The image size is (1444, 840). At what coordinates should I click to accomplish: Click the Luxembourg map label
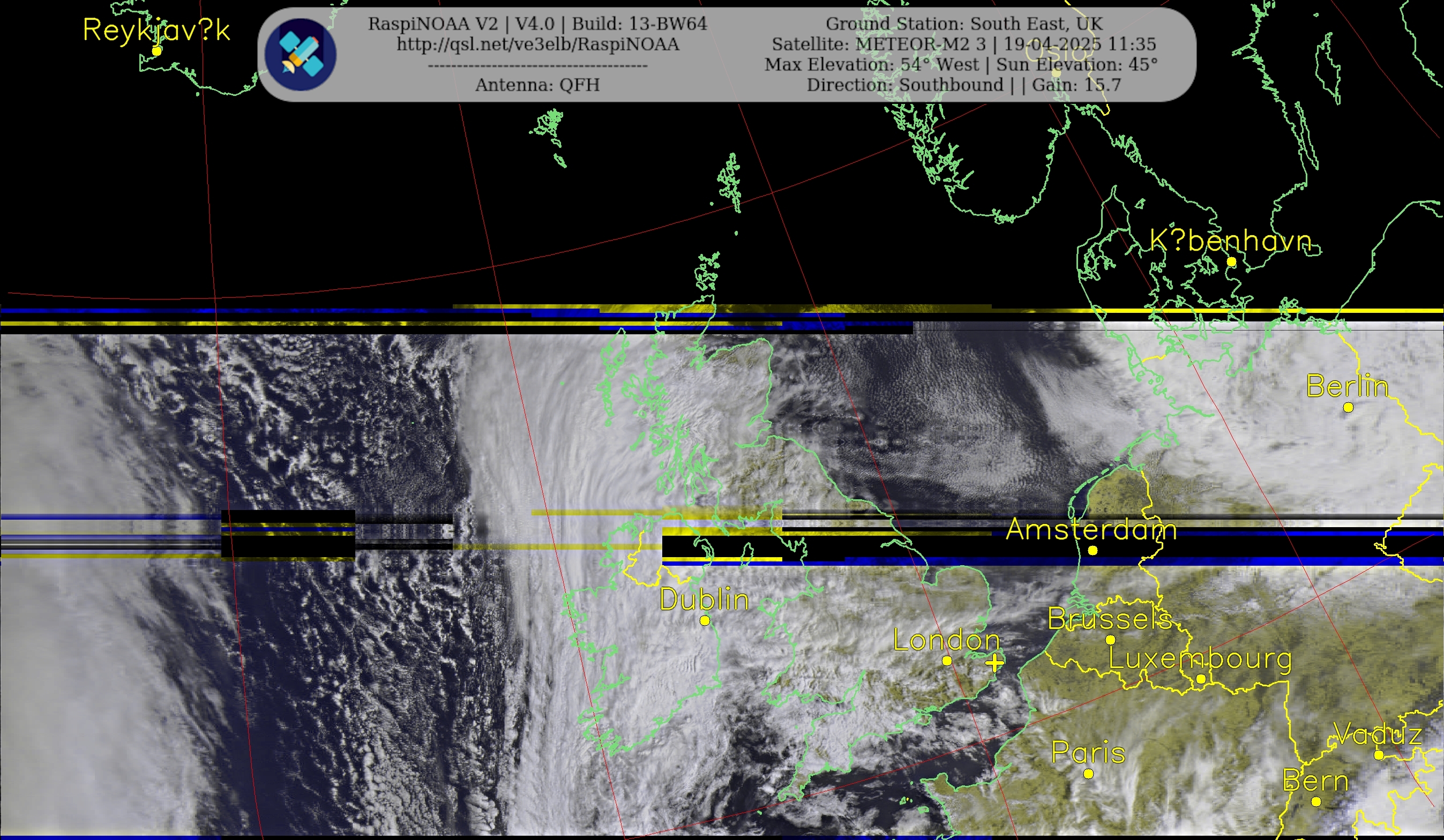[1200, 659]
